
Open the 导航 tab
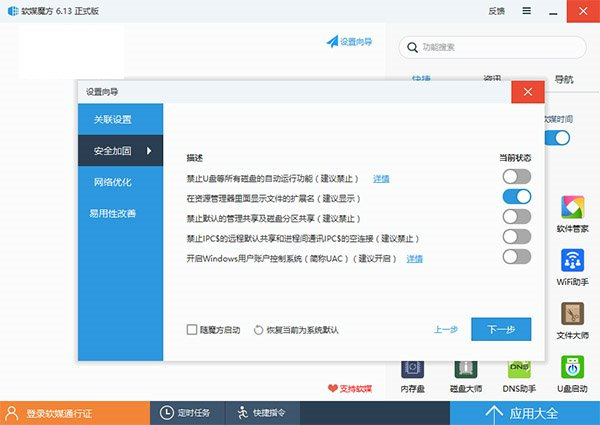pos(564,78)
